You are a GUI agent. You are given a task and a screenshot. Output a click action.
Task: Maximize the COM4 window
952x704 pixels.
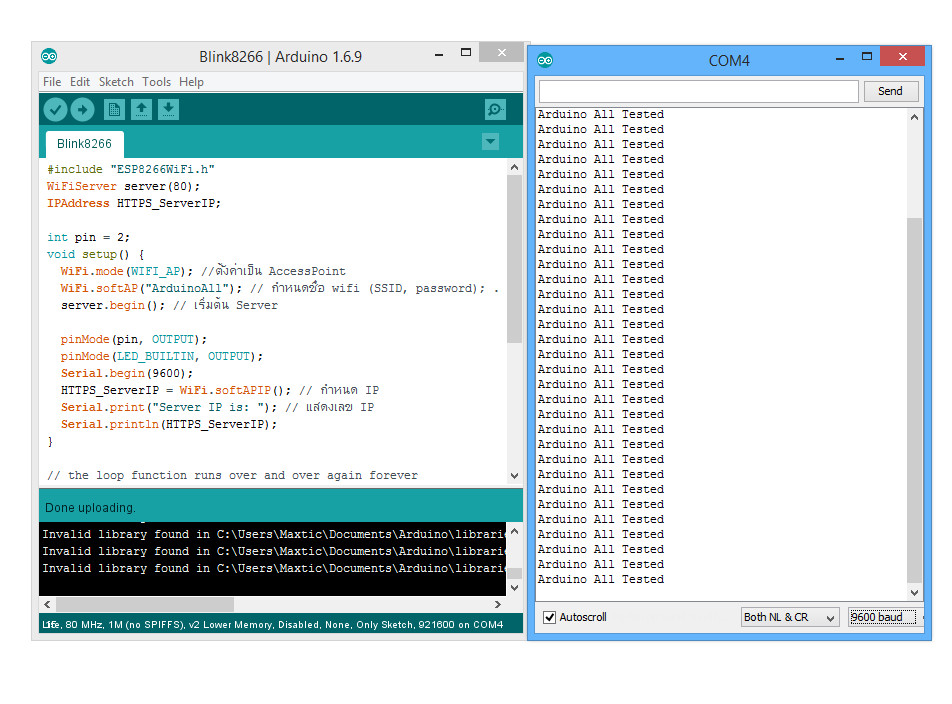[x=867, y=56]
